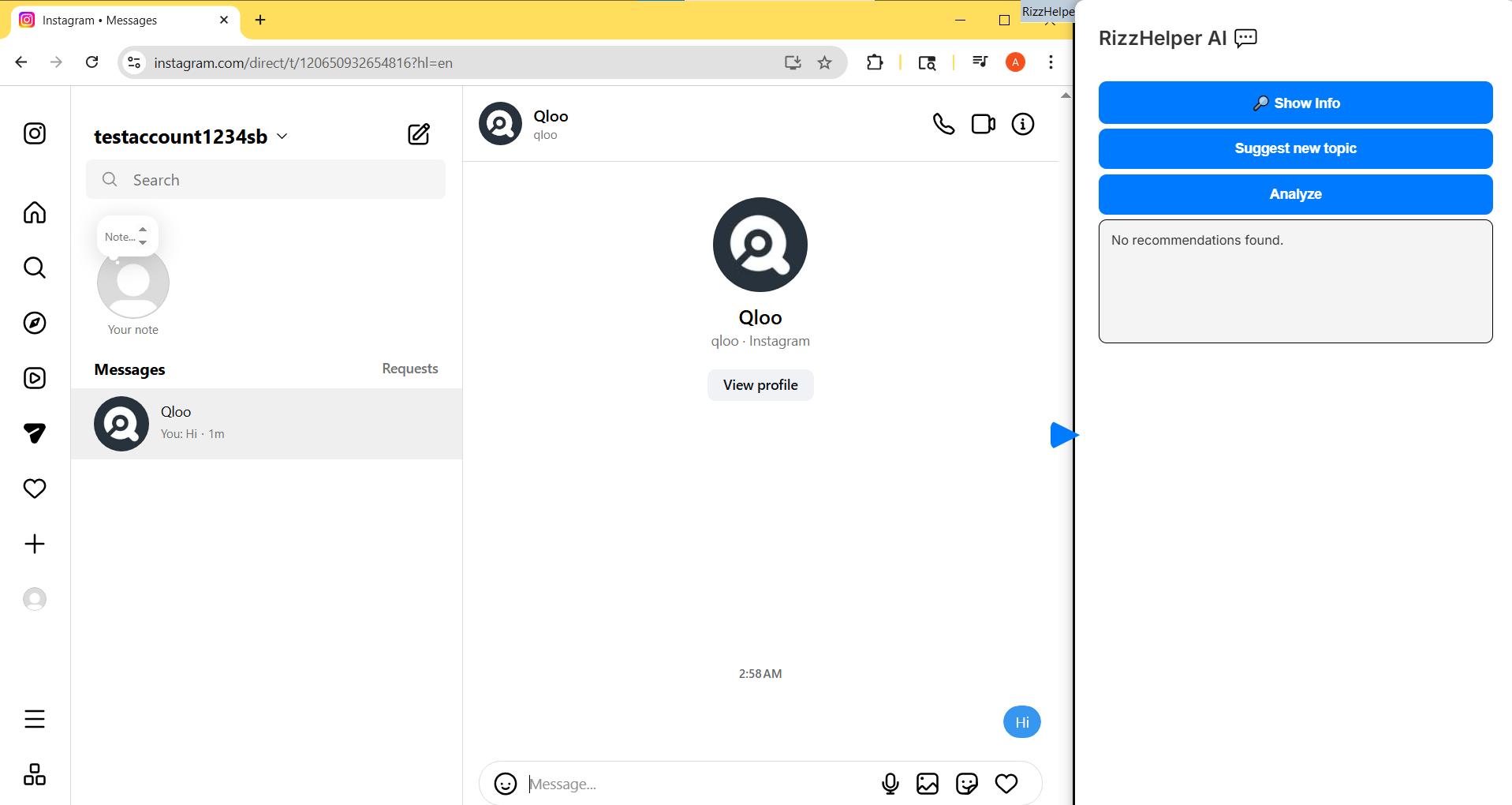Start audio call with Qloo
Screen dimensions: 1512x805
(x=943, y=124)
